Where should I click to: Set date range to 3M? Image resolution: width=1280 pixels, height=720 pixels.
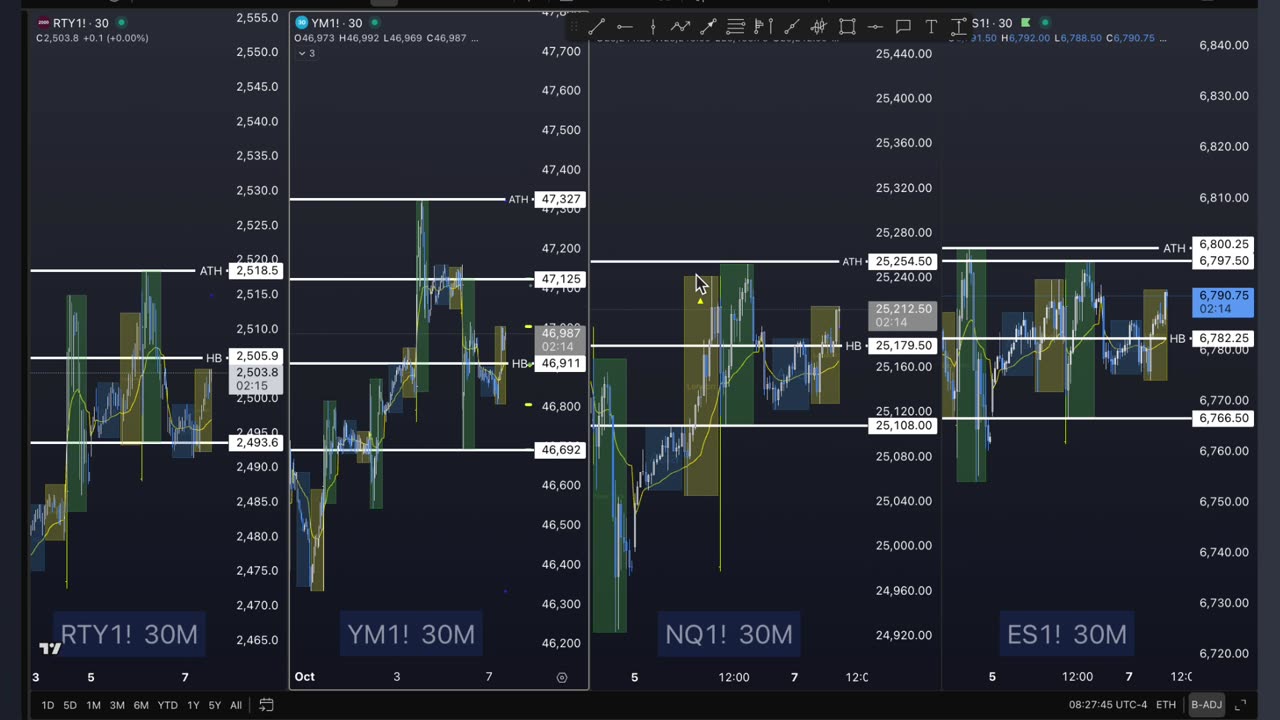pyautogui.click(x=117, y=705)
